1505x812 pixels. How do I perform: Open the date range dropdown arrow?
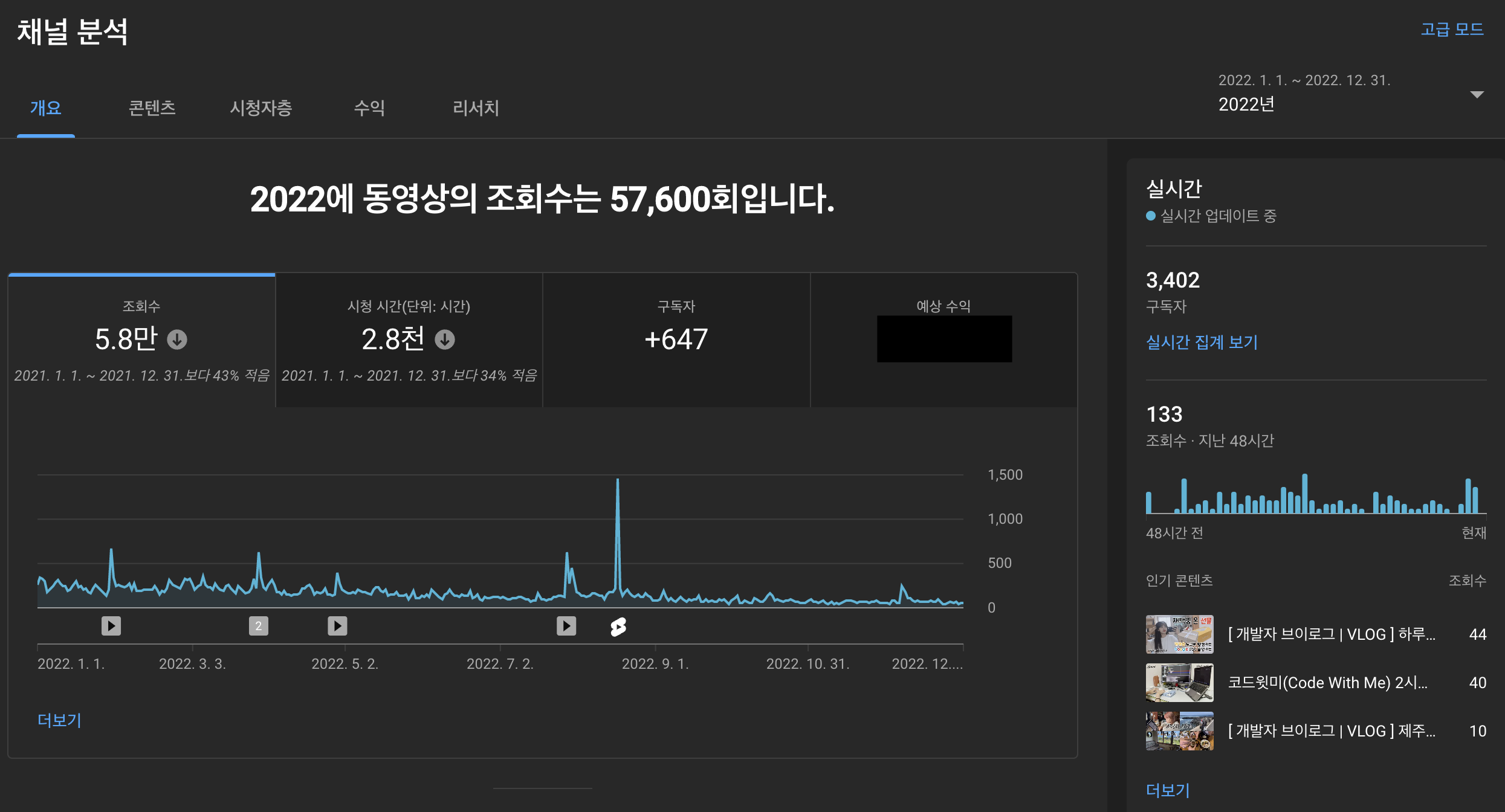coord(1477,95)
